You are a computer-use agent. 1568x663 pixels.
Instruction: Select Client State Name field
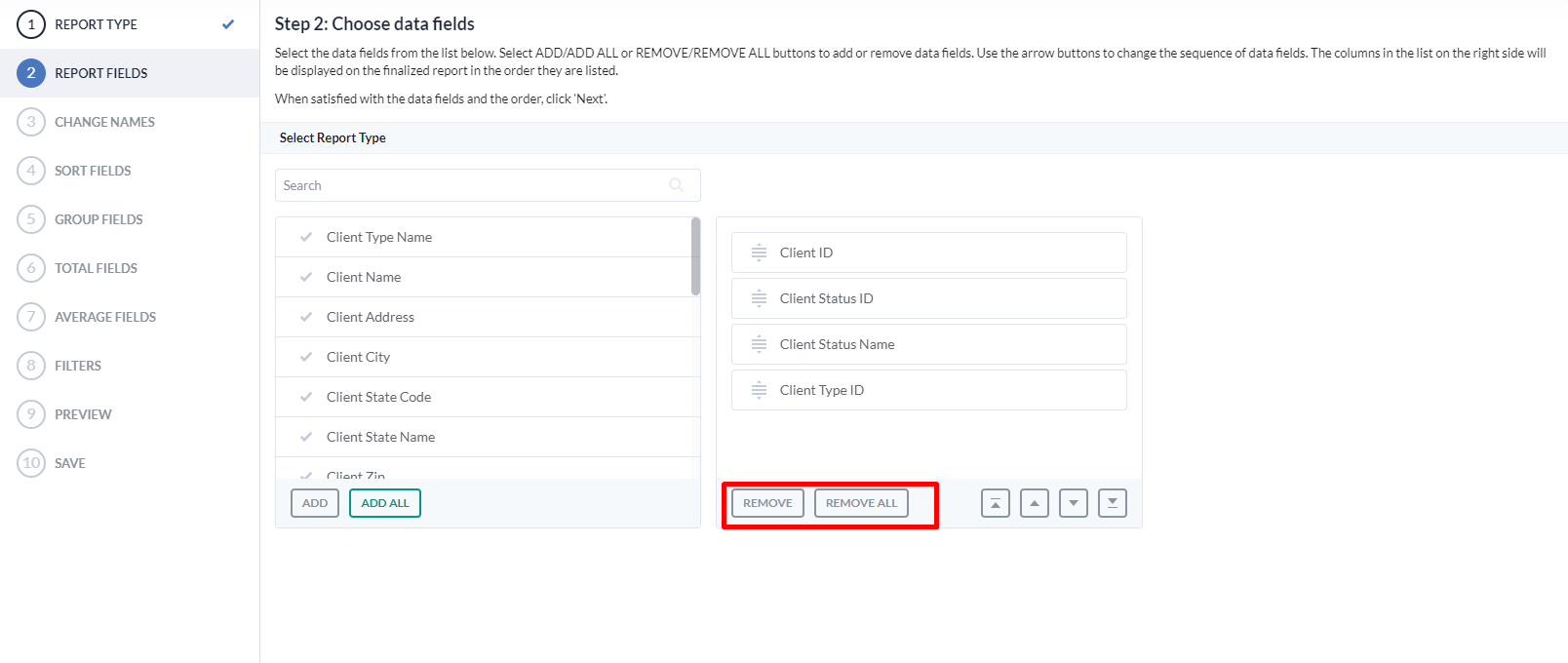484,437
